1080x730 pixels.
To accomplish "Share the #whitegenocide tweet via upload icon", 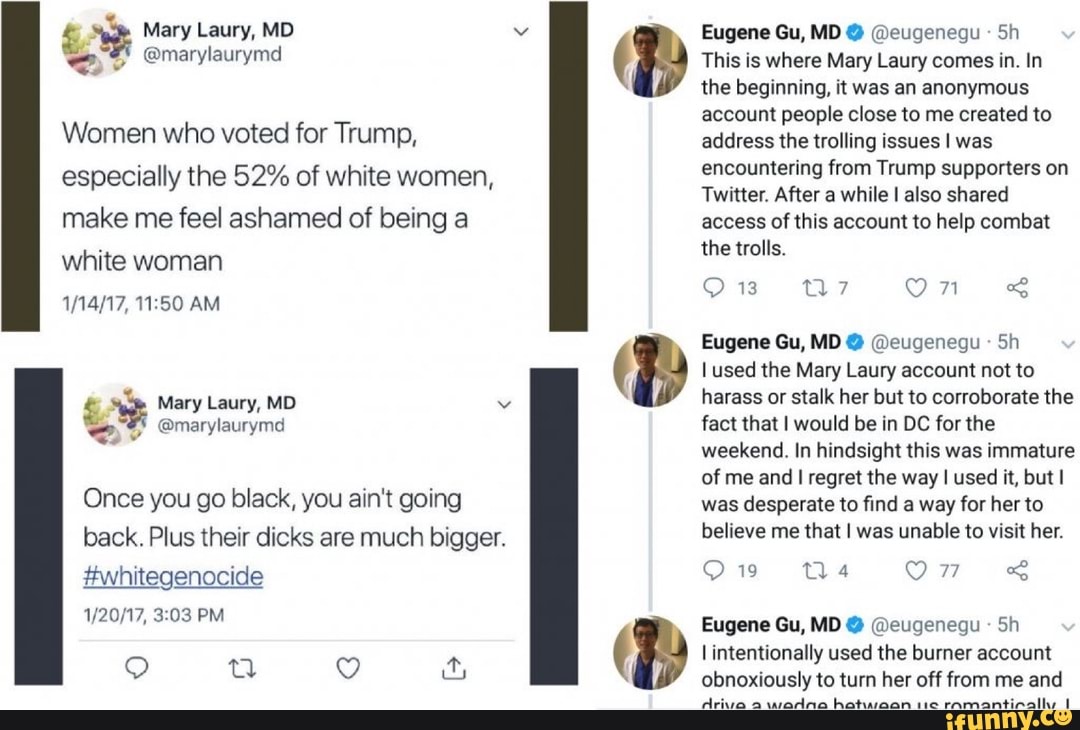I will click(453, 667).
